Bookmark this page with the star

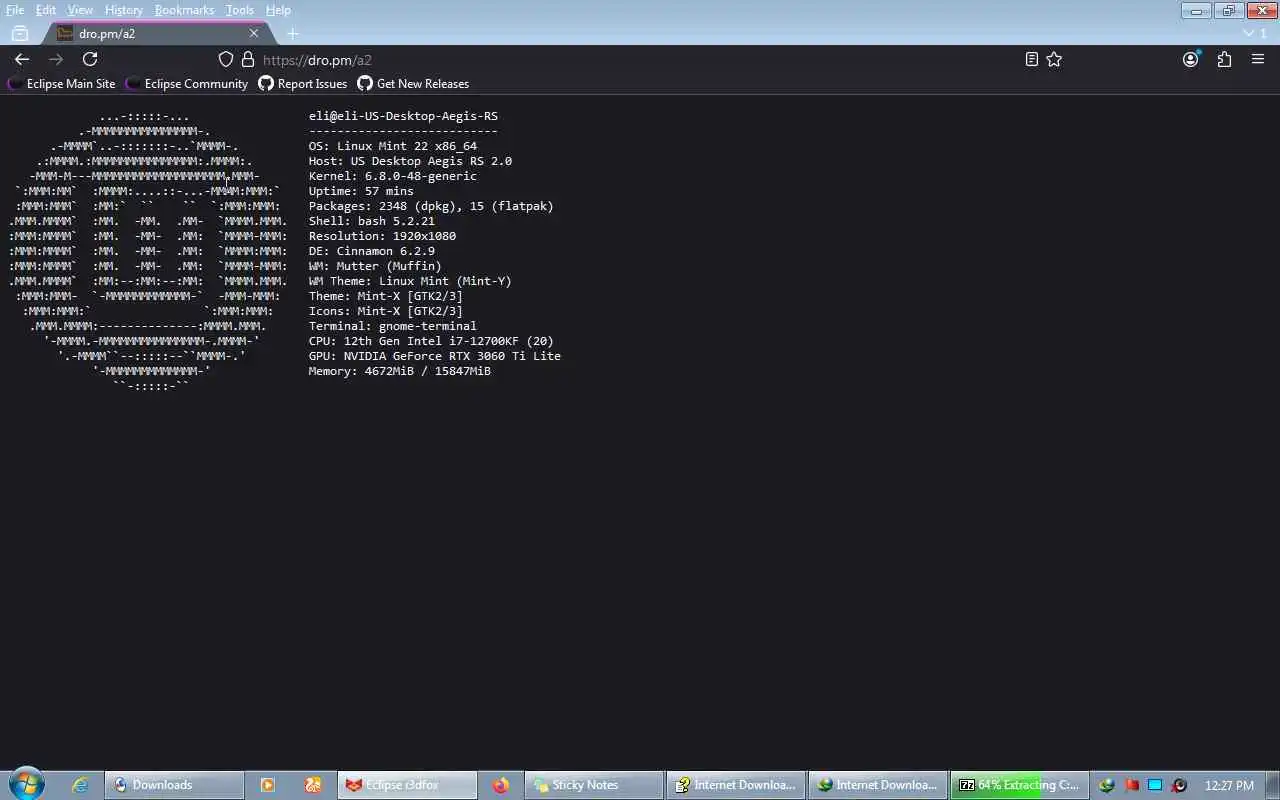[1054, 59]
